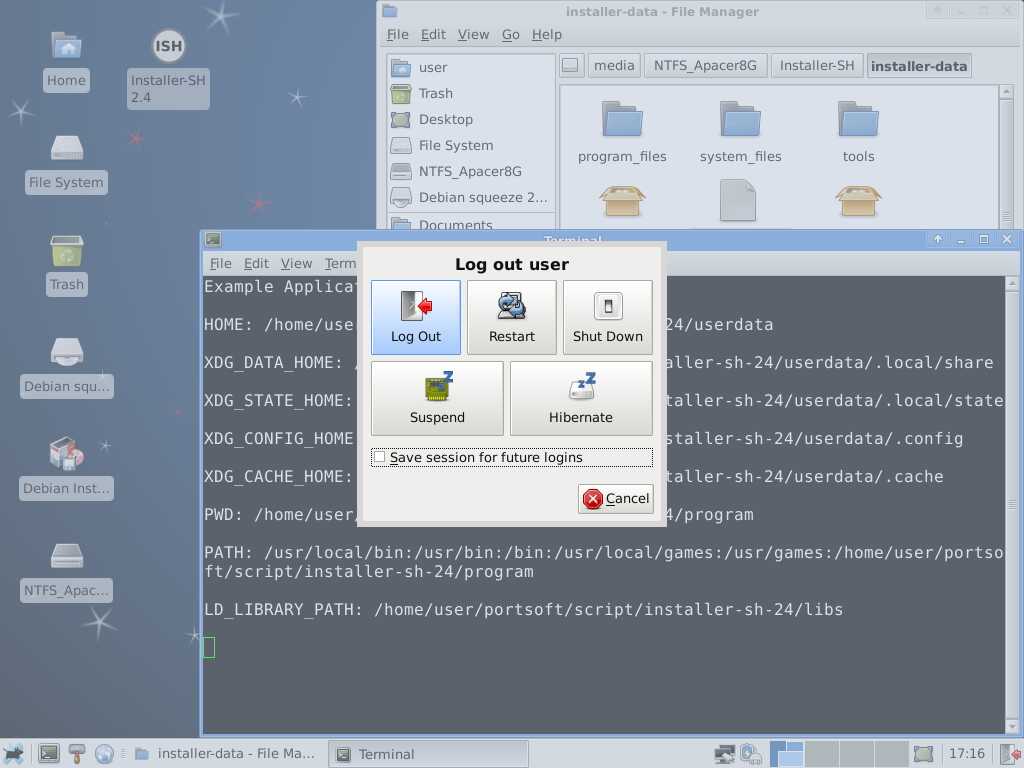Select the File System desktop icon
Screen dimensions: 1024x768
(66, 164)
